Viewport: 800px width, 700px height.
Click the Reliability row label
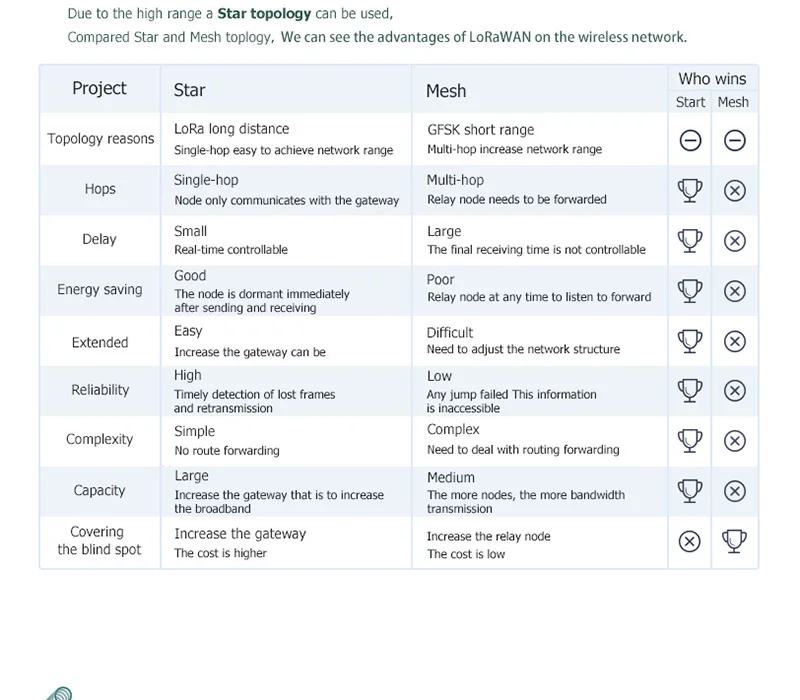[x=100, y=390]
